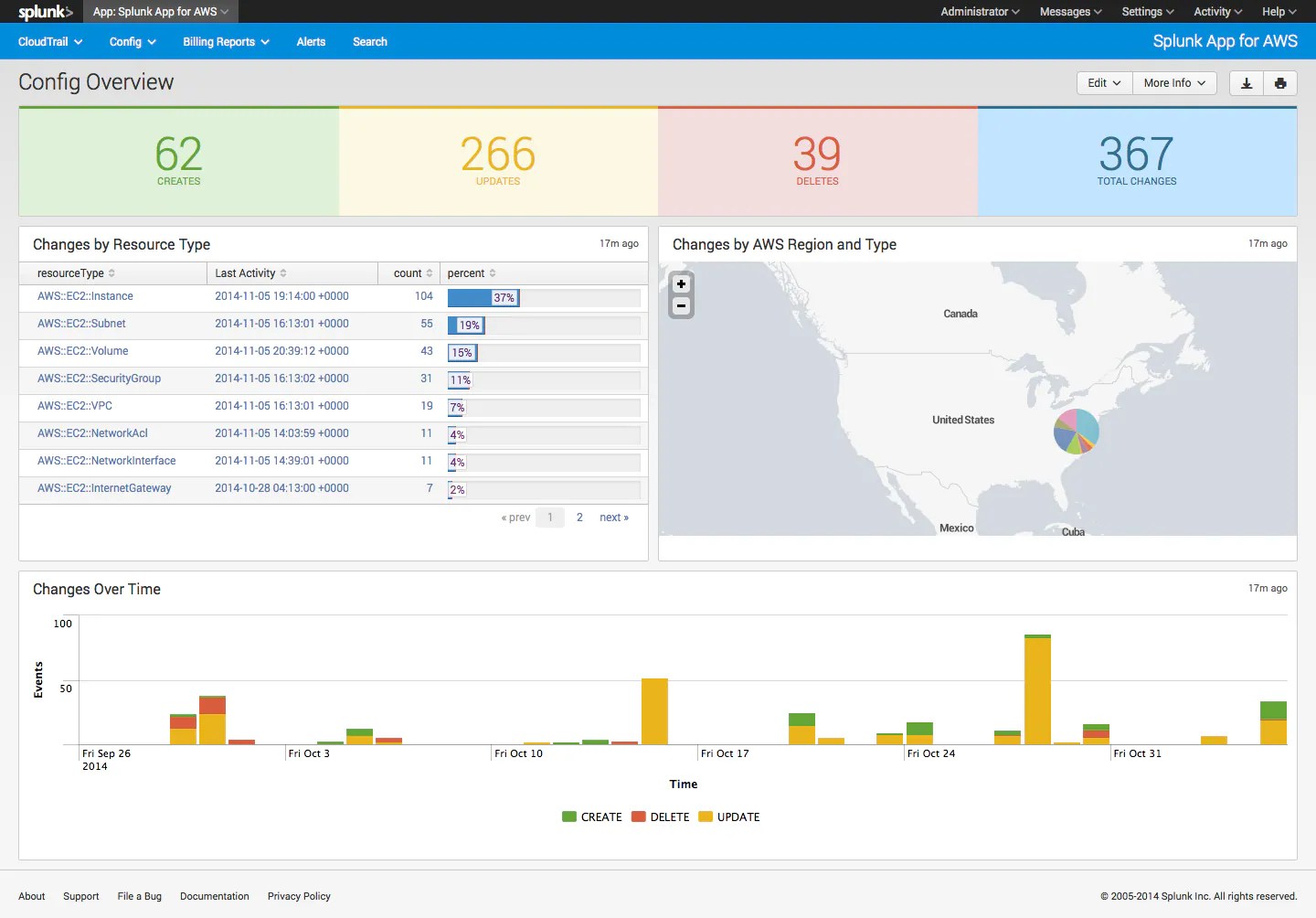The height and width of the screenshot is (918, 1316).
Task: Open the App: Splunk App for AWS dropdown
Action: point(161,12)
